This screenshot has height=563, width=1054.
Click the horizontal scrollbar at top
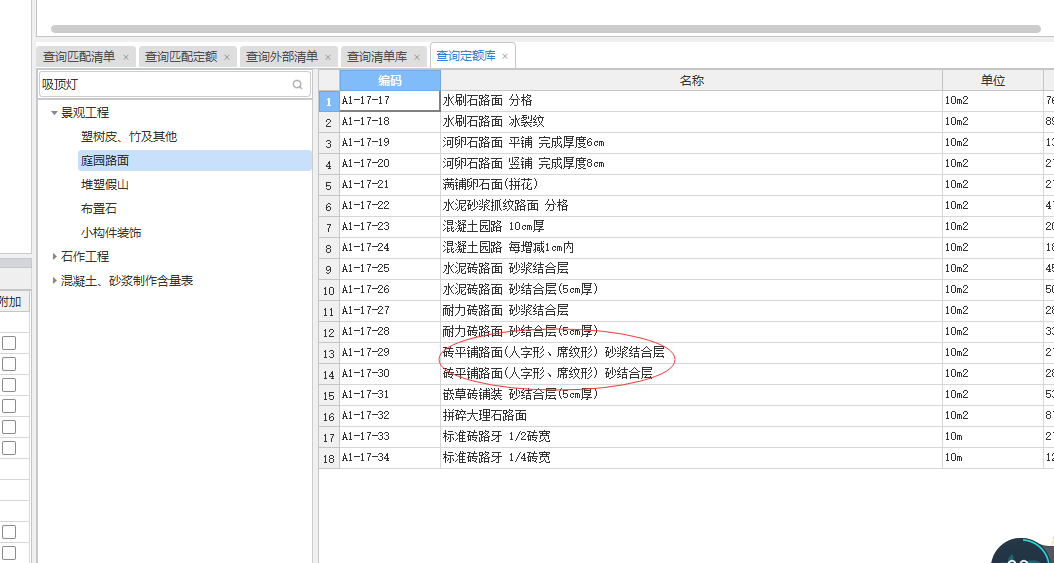tap(545, 29)
